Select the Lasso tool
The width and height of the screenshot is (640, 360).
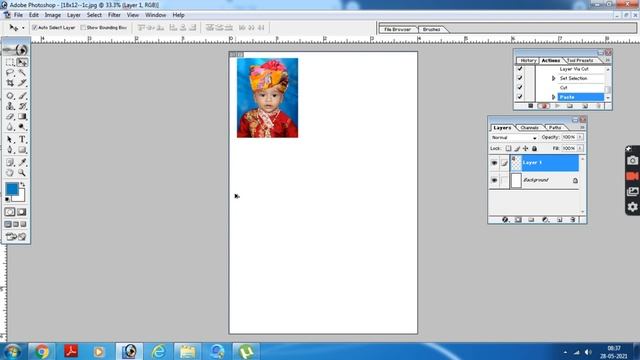[10, 73]
